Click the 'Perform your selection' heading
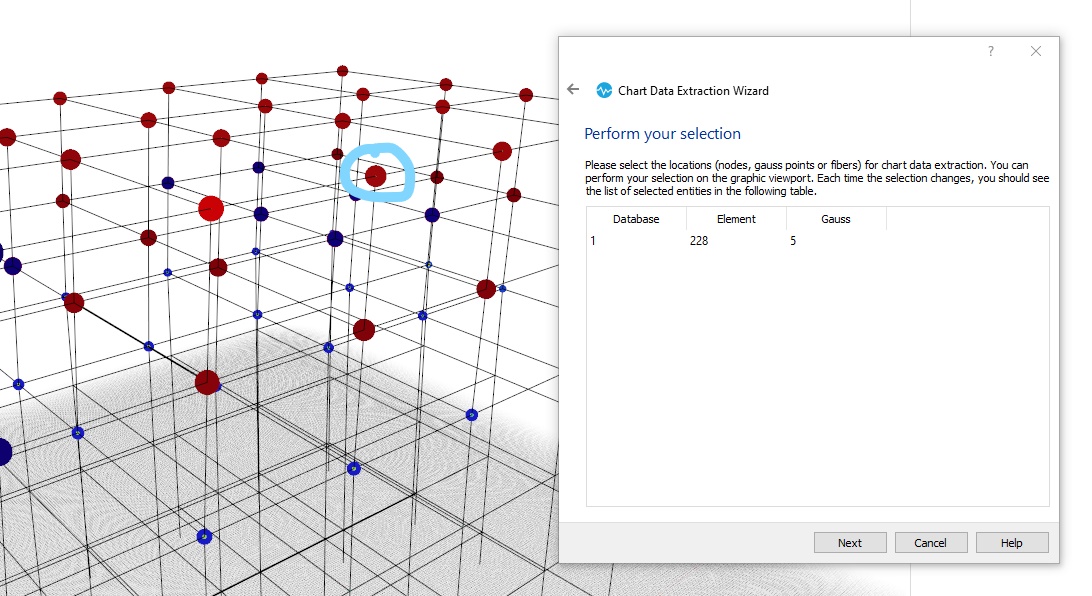Viewport: 1092px width, 596px height. pyautogui.click(x=662, y=134)
